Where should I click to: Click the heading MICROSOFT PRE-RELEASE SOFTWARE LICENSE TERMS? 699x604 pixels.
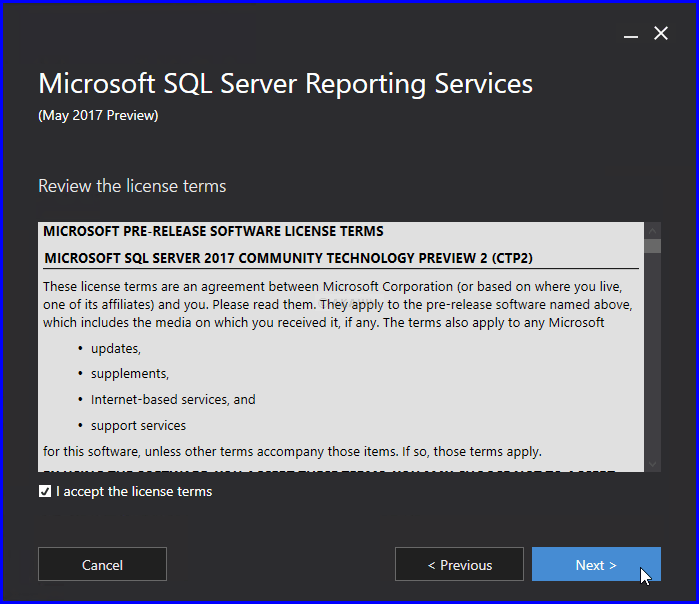pos(213,231)
